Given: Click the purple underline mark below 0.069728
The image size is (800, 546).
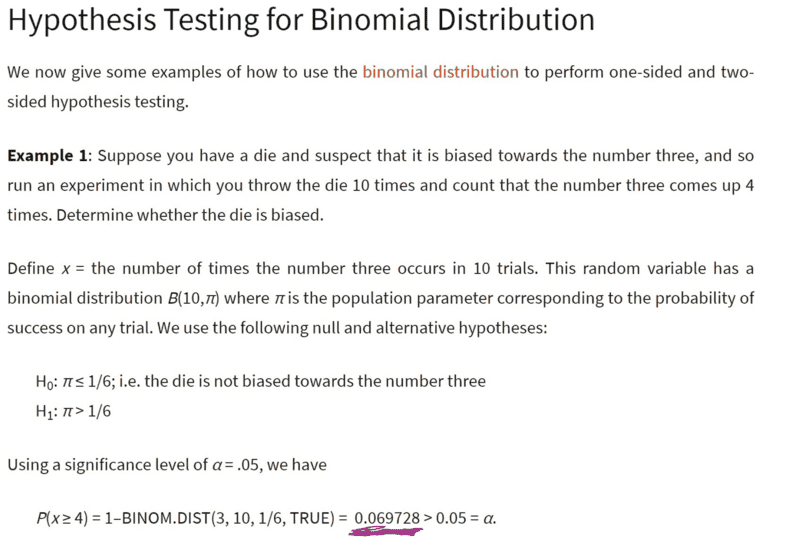Looking at the screenshot, I should pos(386,532).
